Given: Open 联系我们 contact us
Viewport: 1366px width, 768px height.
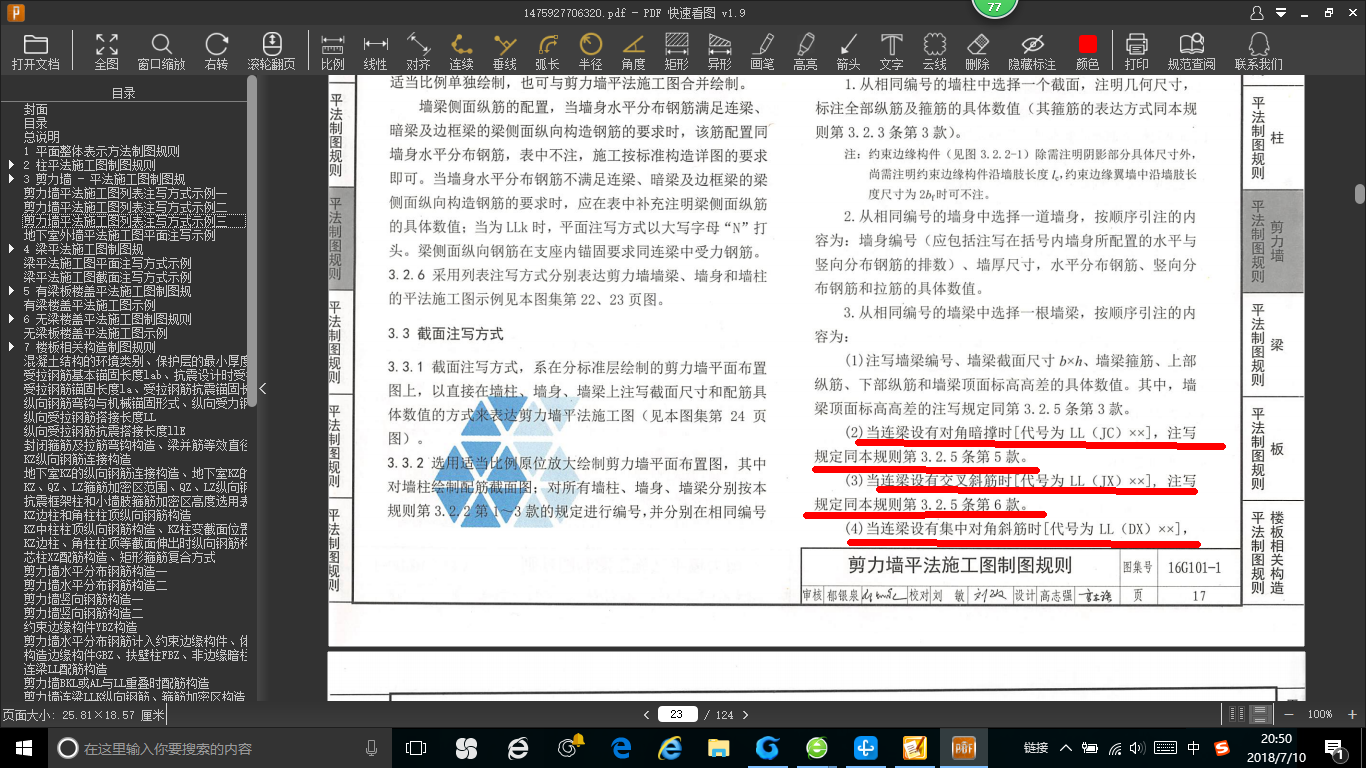Looking at the screenshot, I should (1259, 51).
